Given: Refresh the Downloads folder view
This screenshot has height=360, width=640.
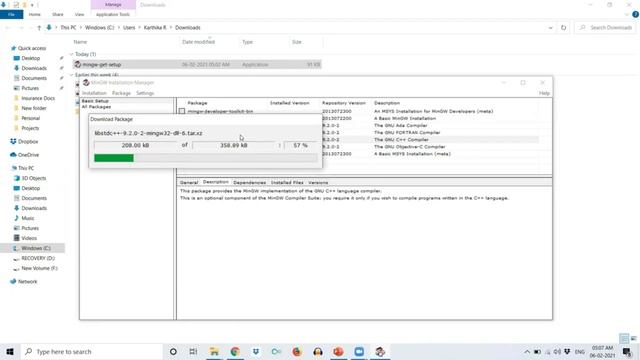Looking at the screenshot, I should click(x=564, y=28).
